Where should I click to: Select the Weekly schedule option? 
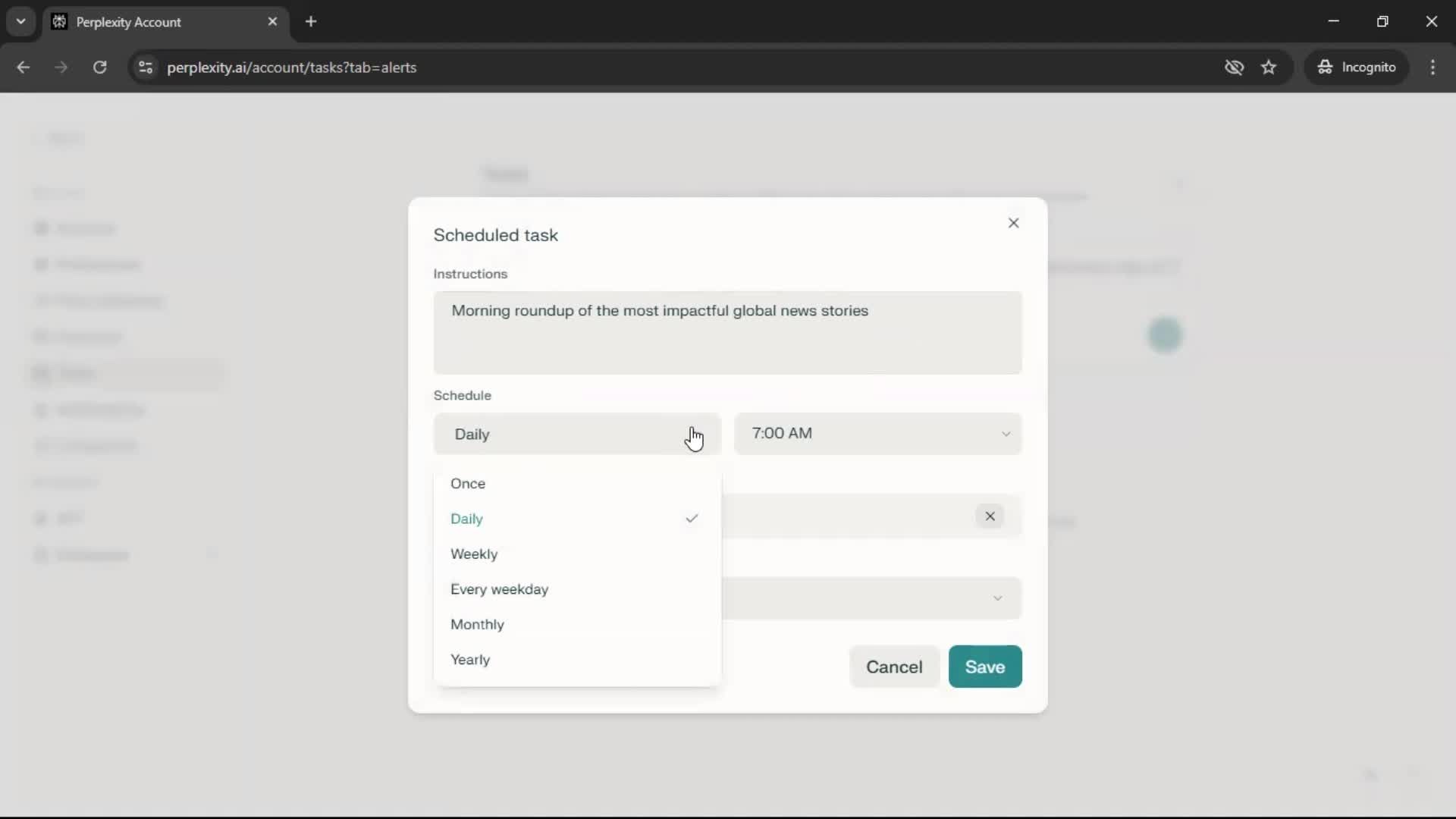pos(474,554)
